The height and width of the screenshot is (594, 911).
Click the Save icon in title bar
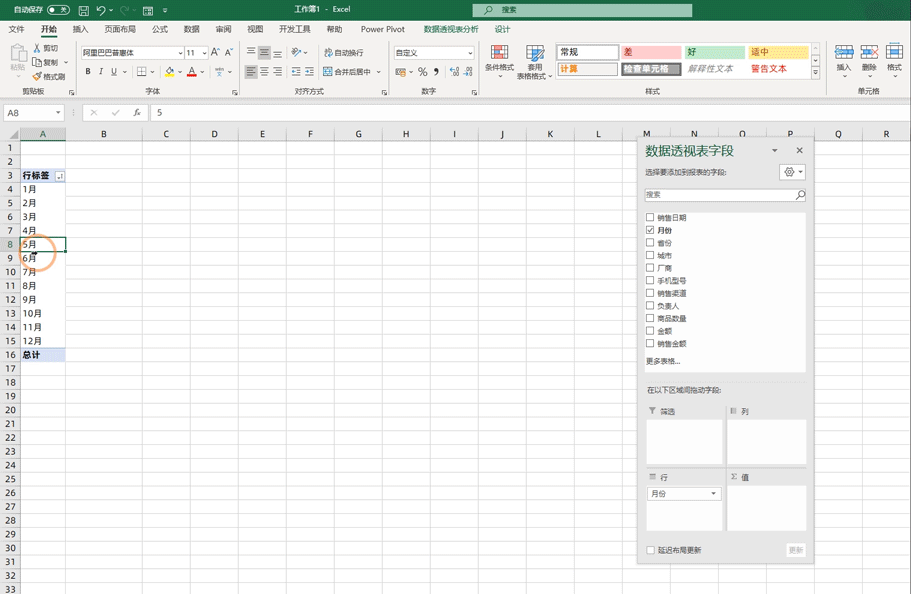click(84, 10)
